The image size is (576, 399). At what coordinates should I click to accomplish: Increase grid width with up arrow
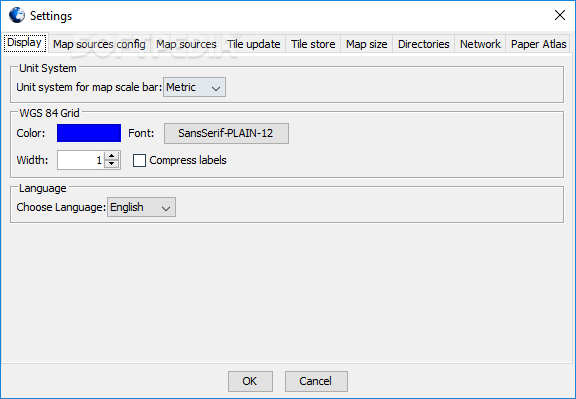[112, 156]
